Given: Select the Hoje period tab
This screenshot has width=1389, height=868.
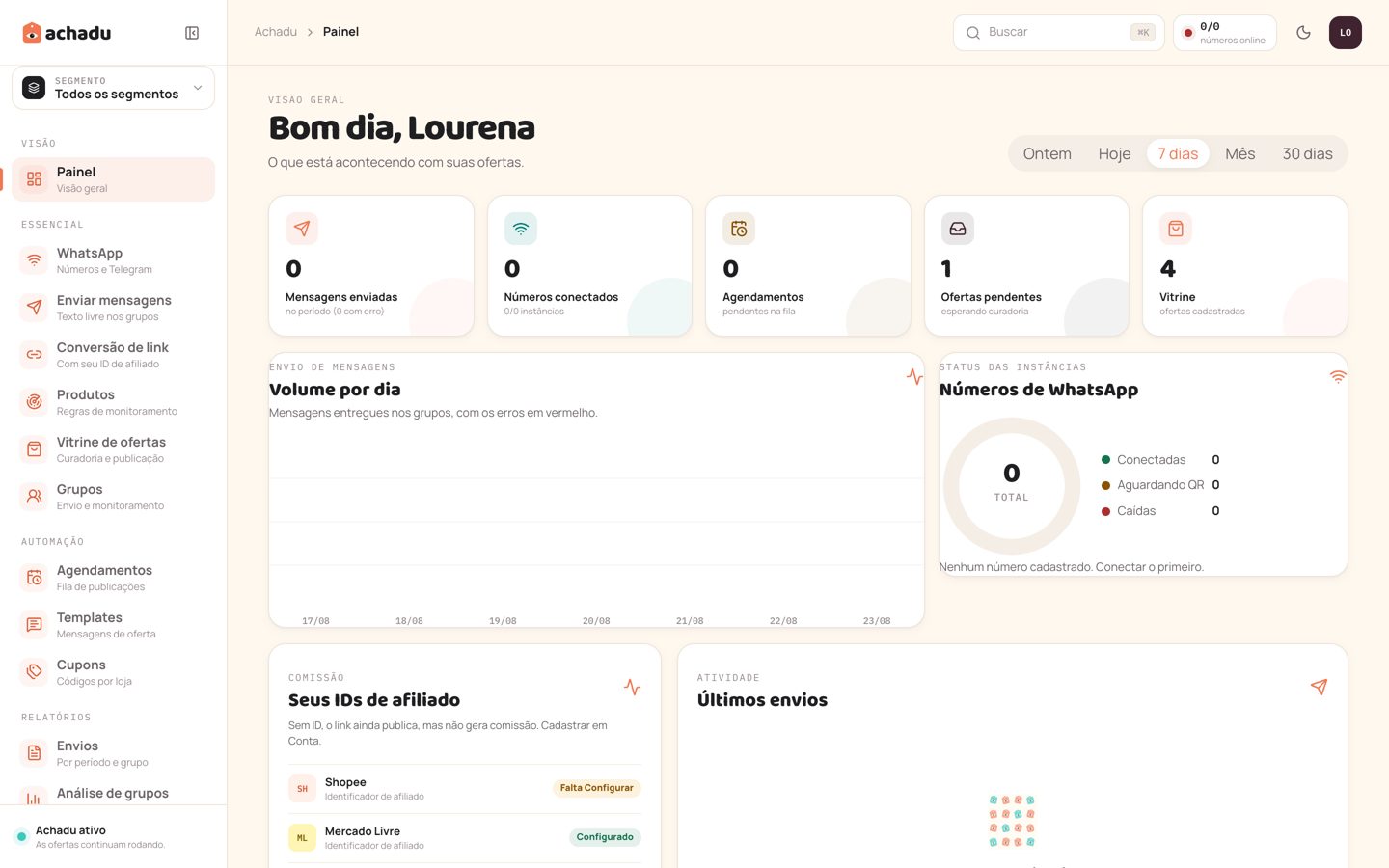Looking at the screenshot, I should pos(1114,154).
